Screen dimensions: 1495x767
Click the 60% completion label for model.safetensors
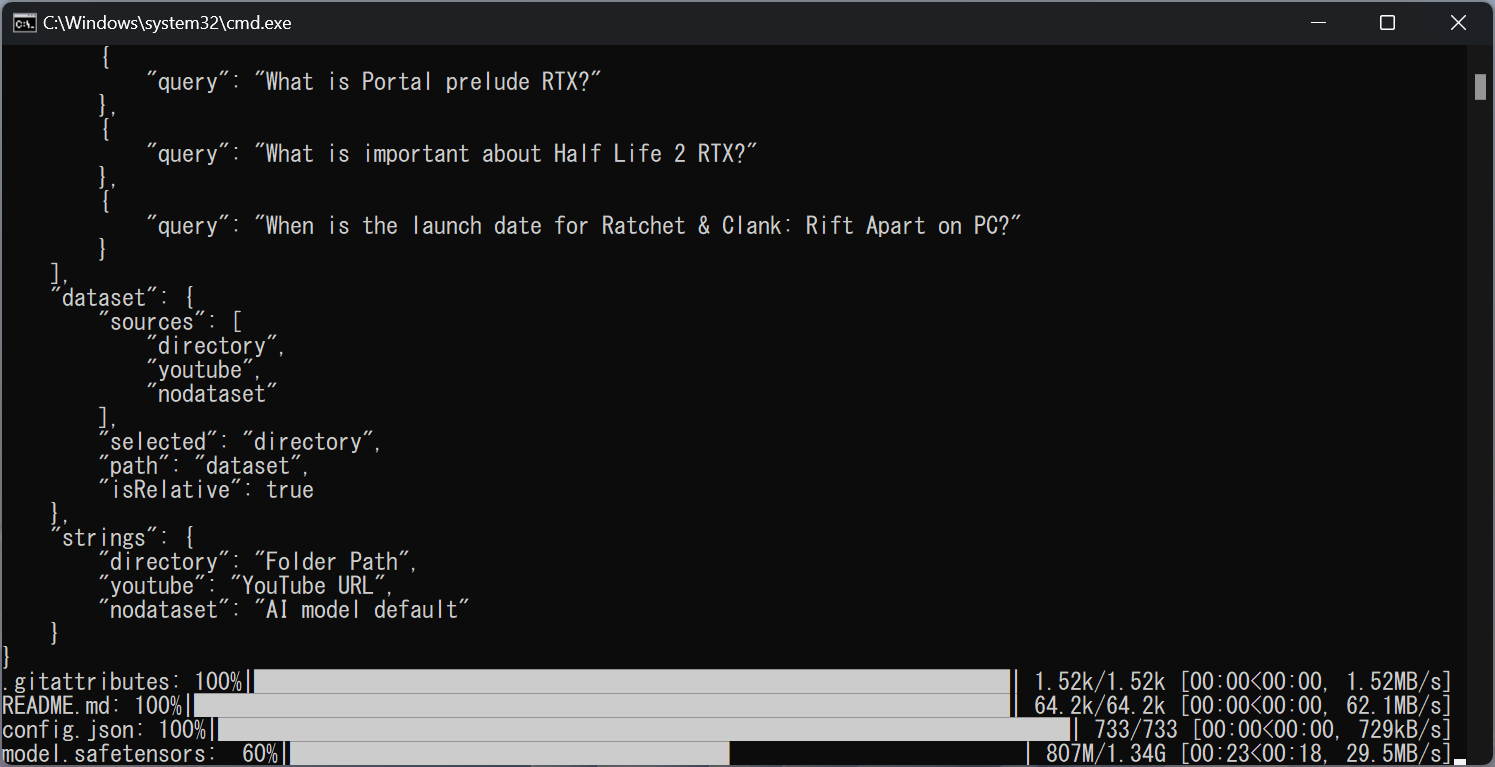tap(264, 753)
